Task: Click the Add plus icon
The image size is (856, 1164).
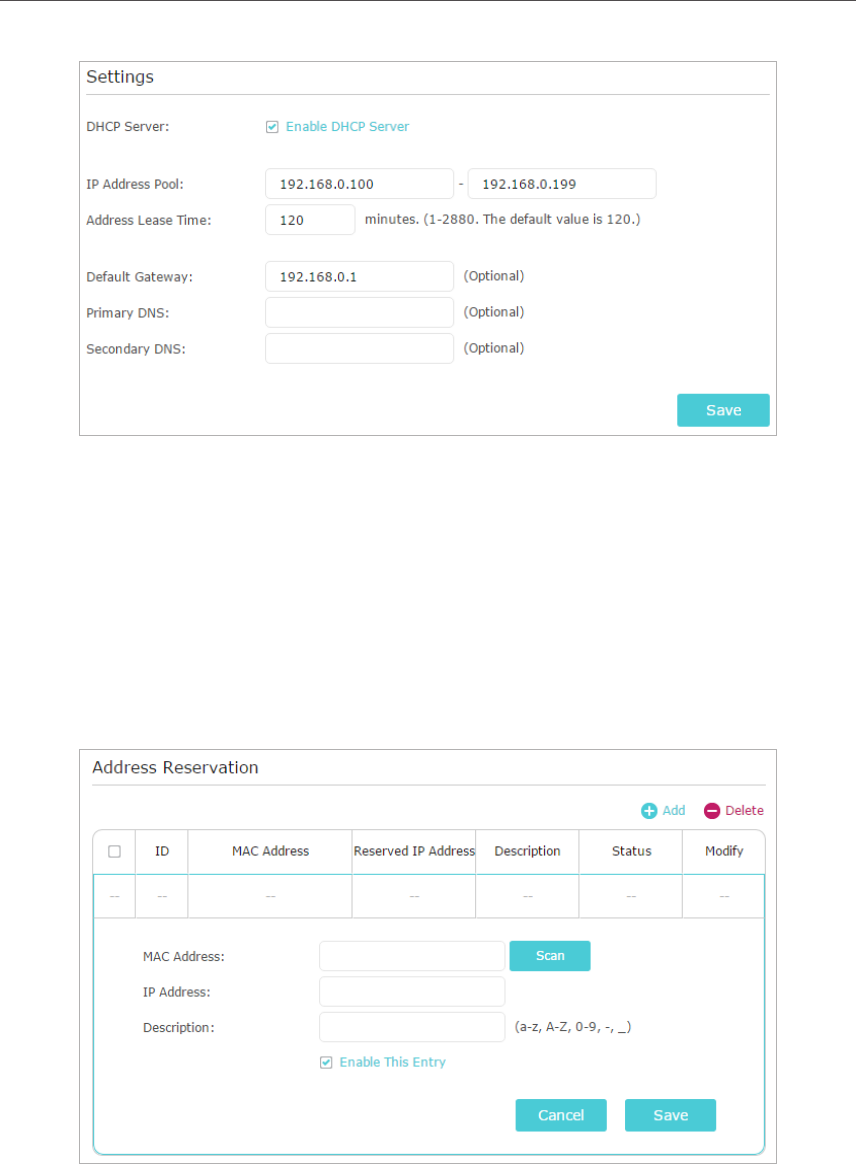Action: coord(649,811)
